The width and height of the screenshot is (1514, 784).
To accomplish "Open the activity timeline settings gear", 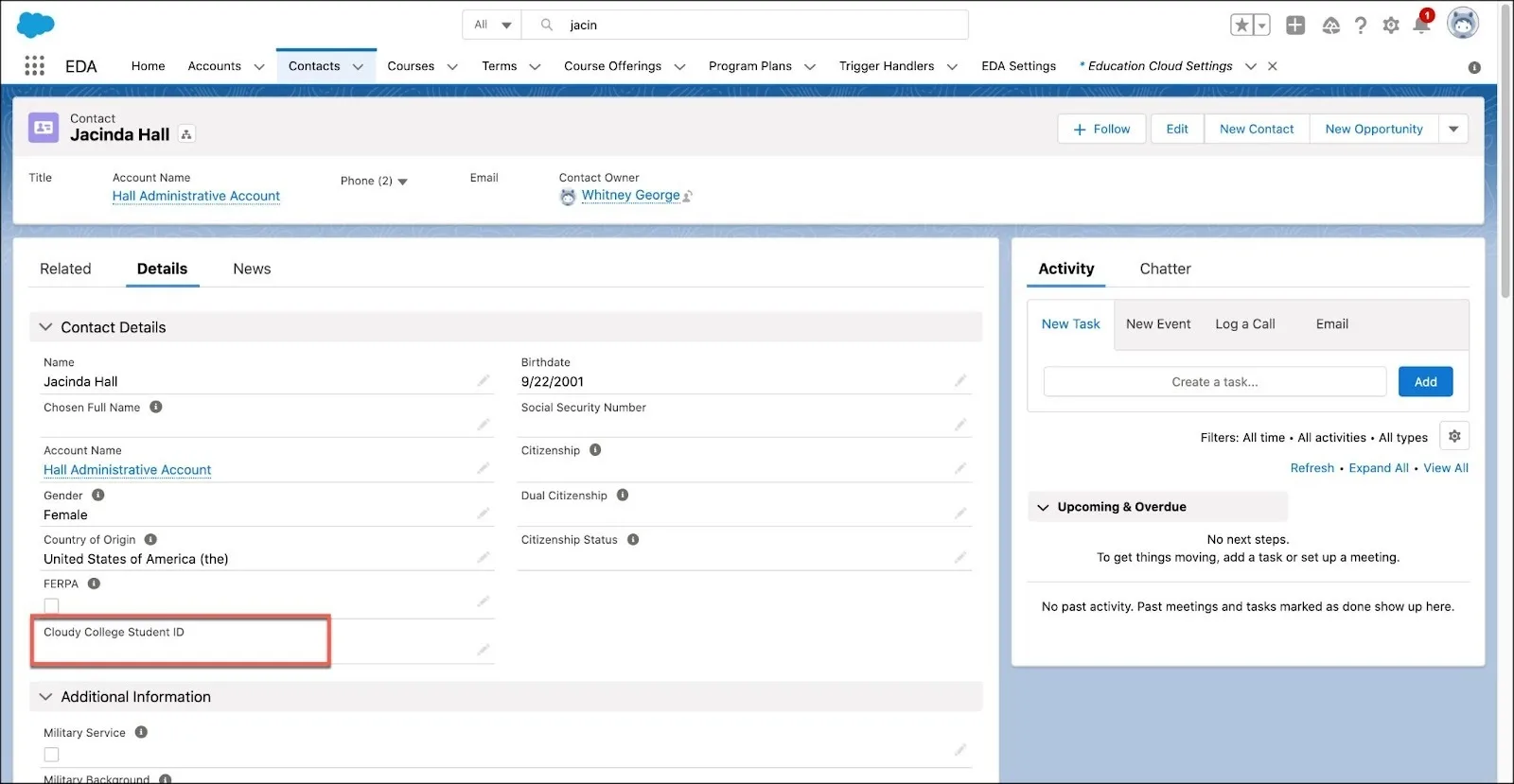I will point(1454,436).
